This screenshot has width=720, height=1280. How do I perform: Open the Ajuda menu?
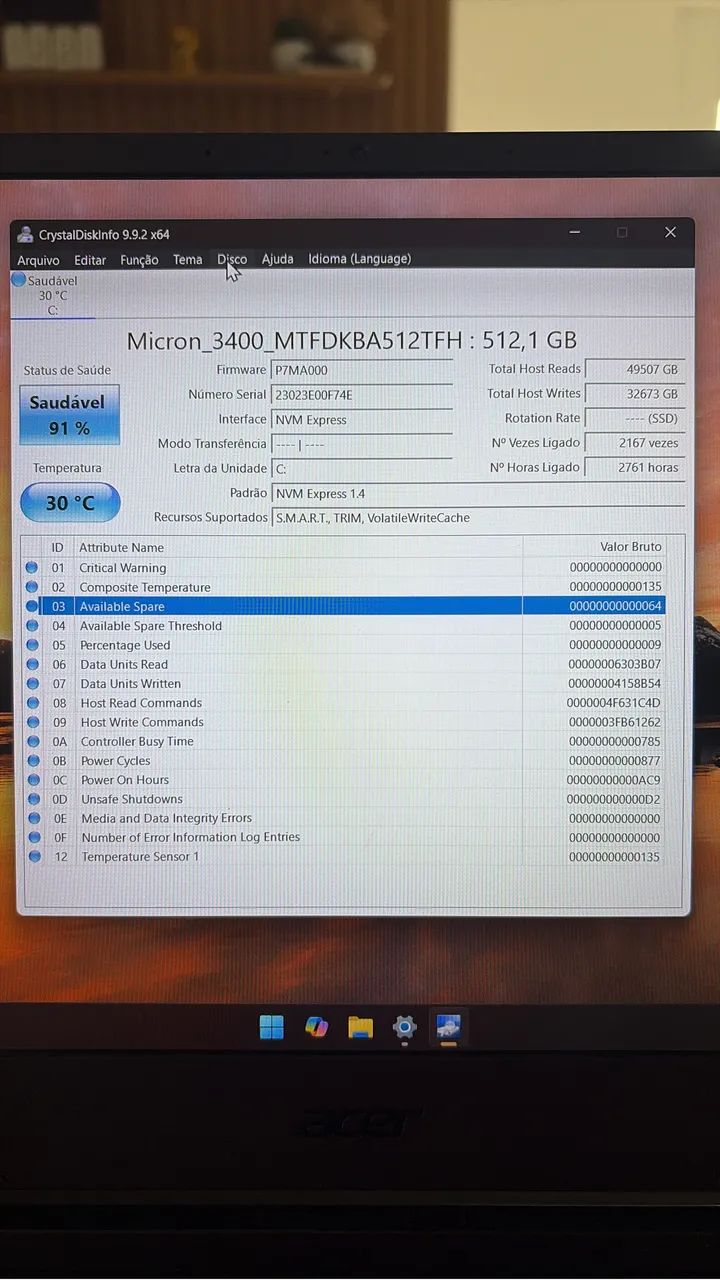click(x=277, y=259)
